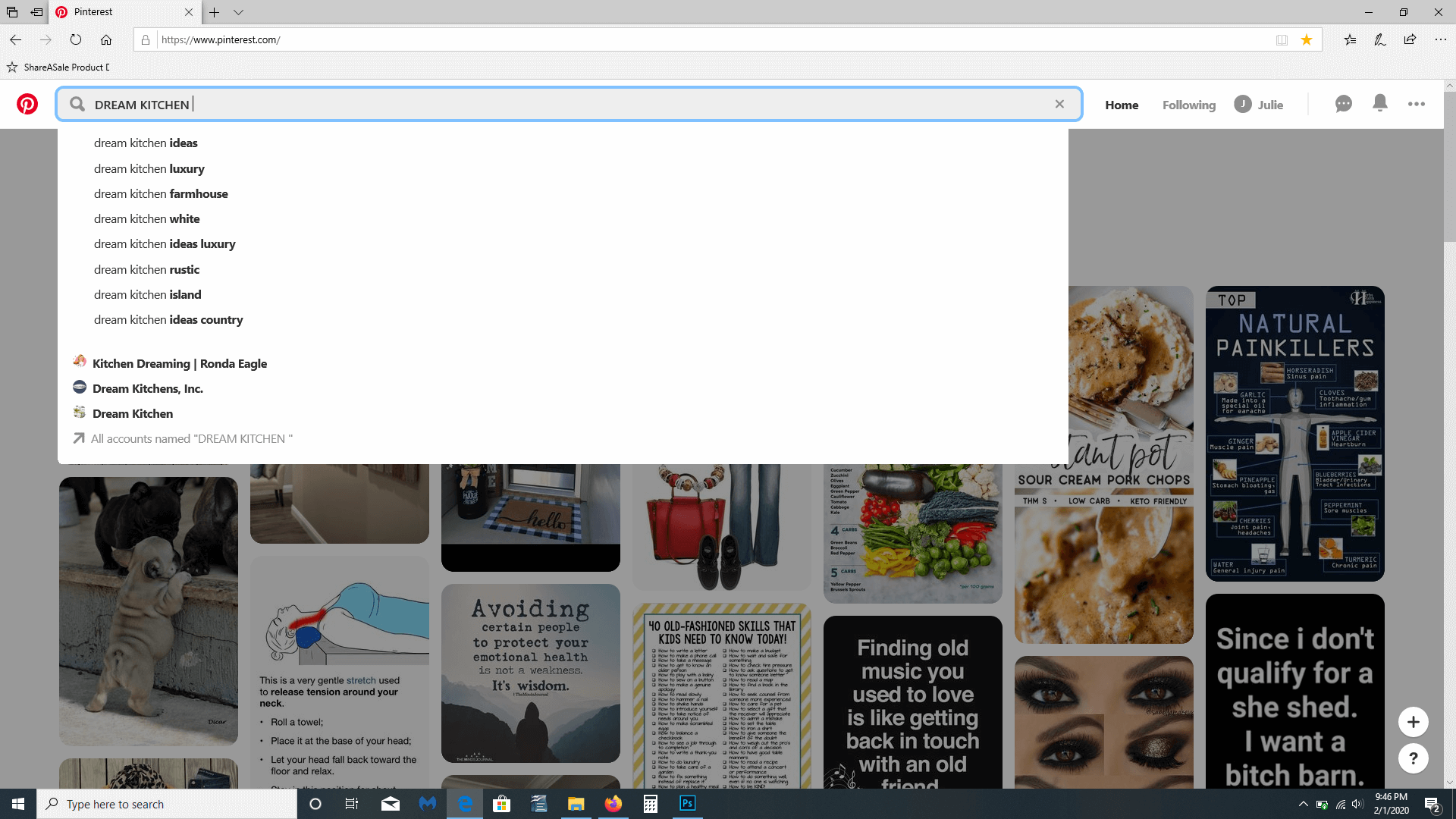1456x819 pixels.
Task: Open the messages chat bubble icon
Action: pyautogui.click(x=1343, y=104)
